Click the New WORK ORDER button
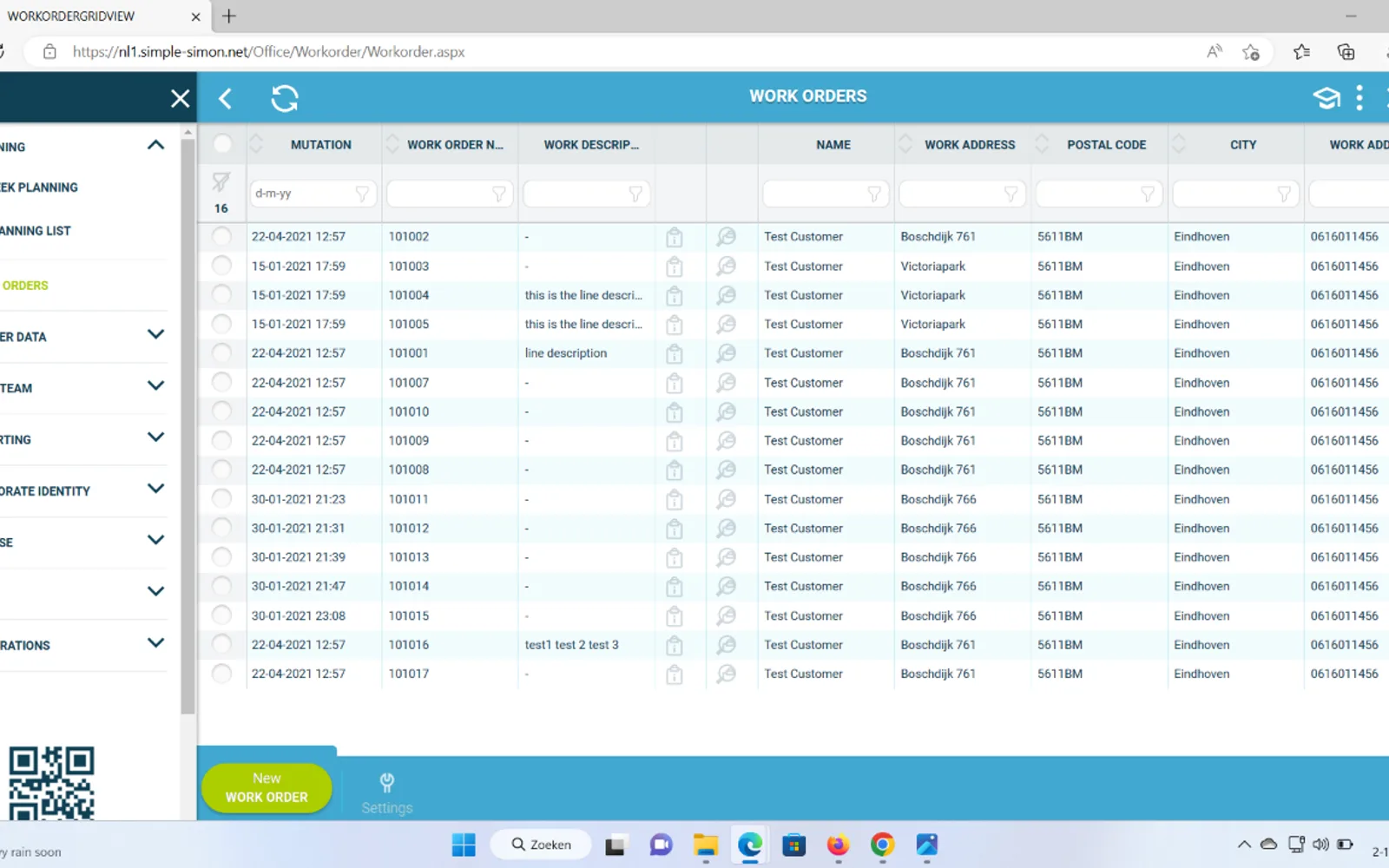1389x868 pixels. pos(267,788)
